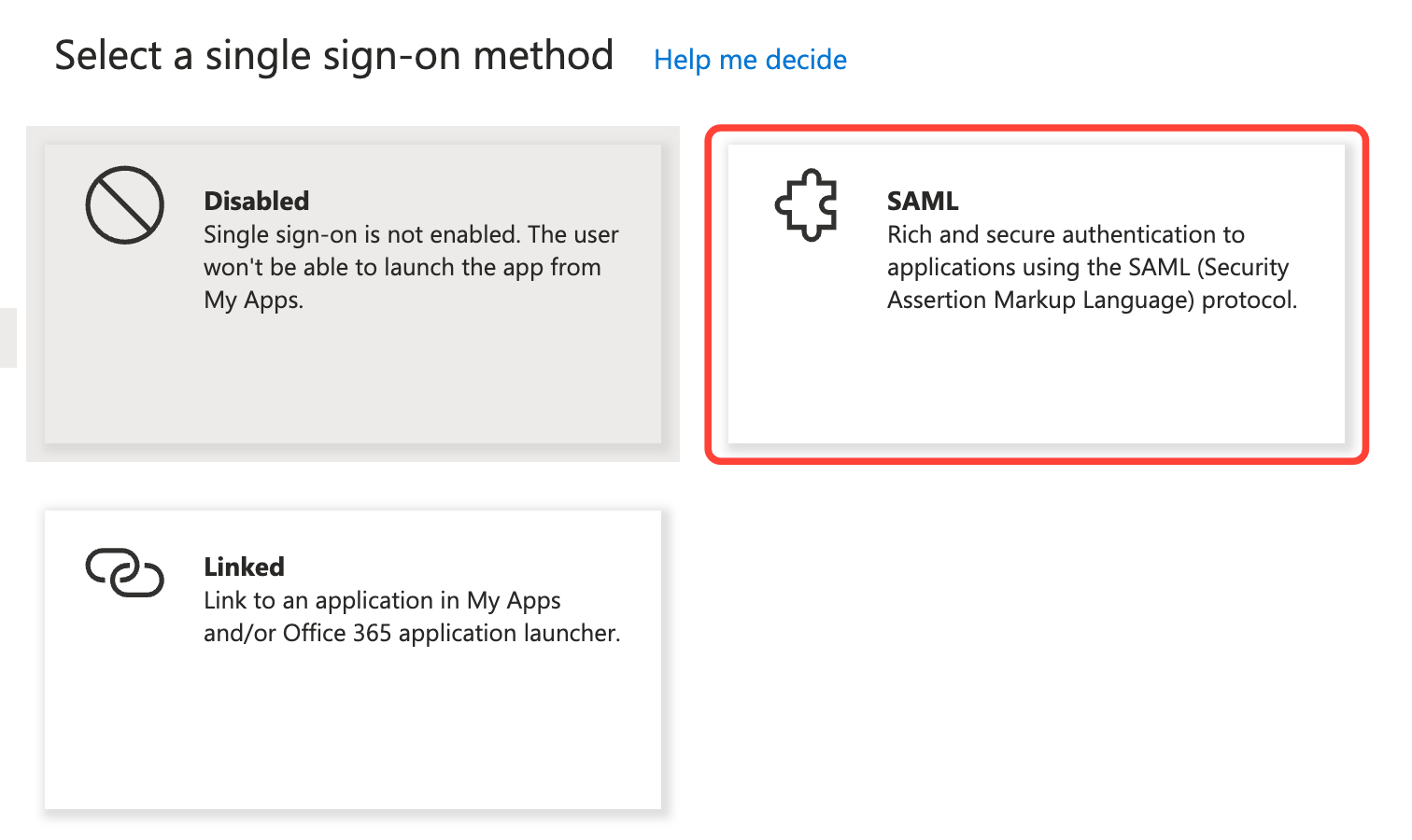Click the SAML puzzle piece icon

tap(806, 205)
